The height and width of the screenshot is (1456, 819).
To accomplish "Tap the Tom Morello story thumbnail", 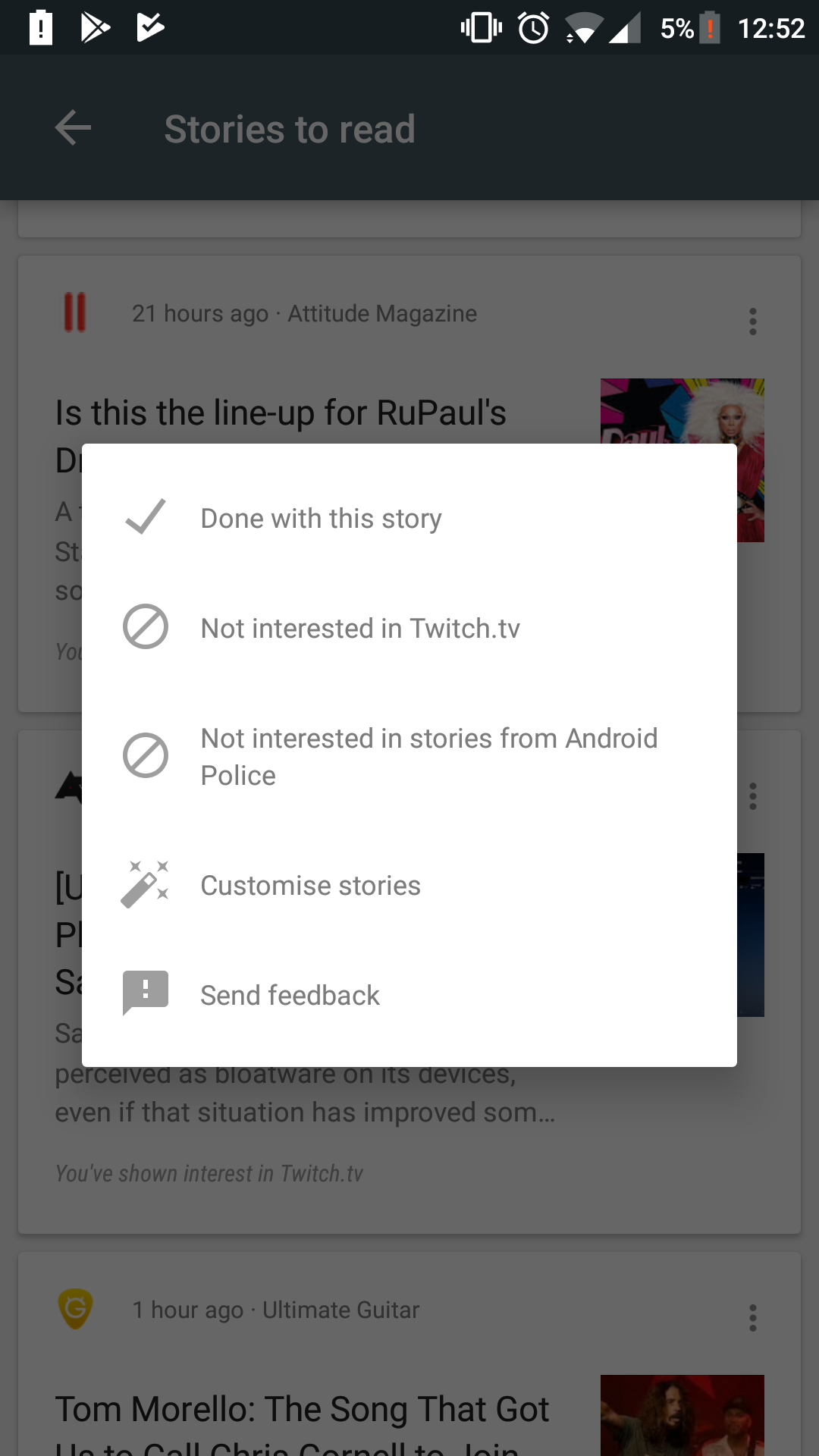I will point(682,1415).
